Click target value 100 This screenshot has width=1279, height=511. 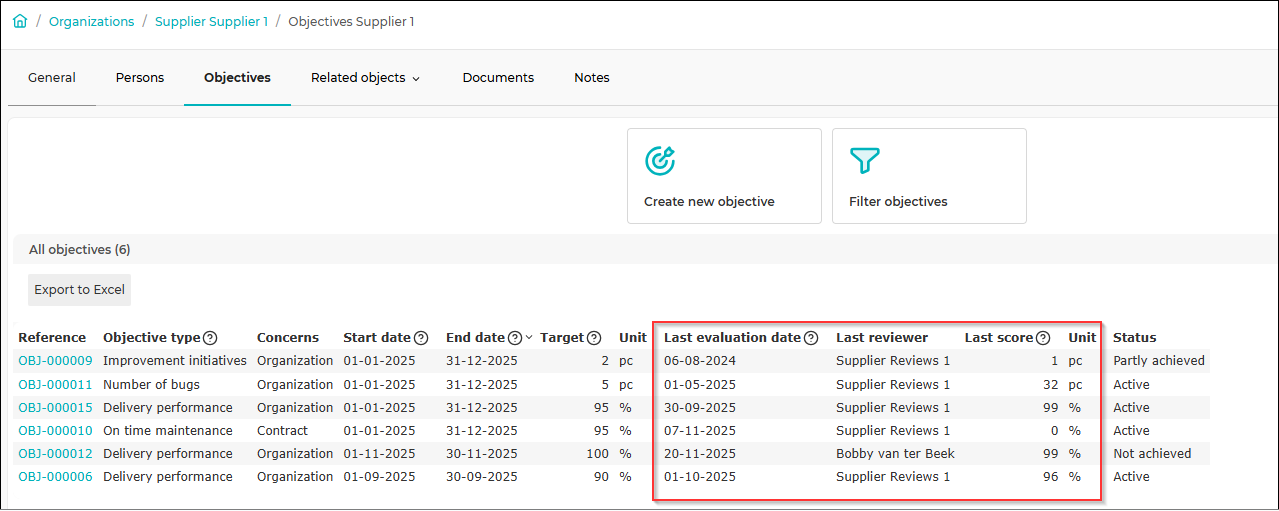(x=598, y=454)
